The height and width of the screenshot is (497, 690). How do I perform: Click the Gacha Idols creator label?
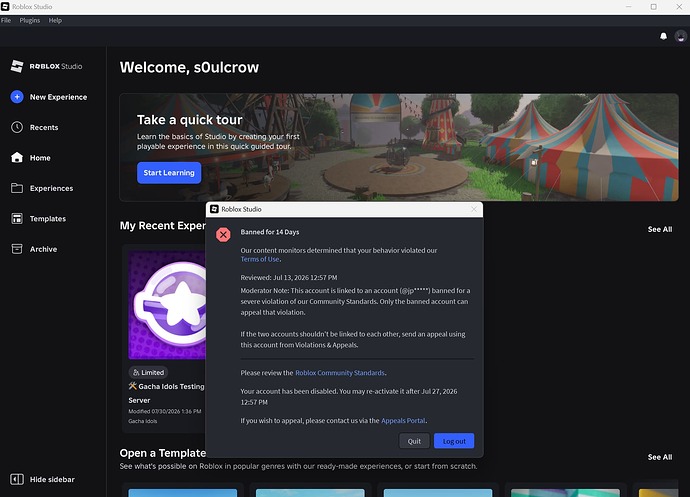click(x=143, y=421)
